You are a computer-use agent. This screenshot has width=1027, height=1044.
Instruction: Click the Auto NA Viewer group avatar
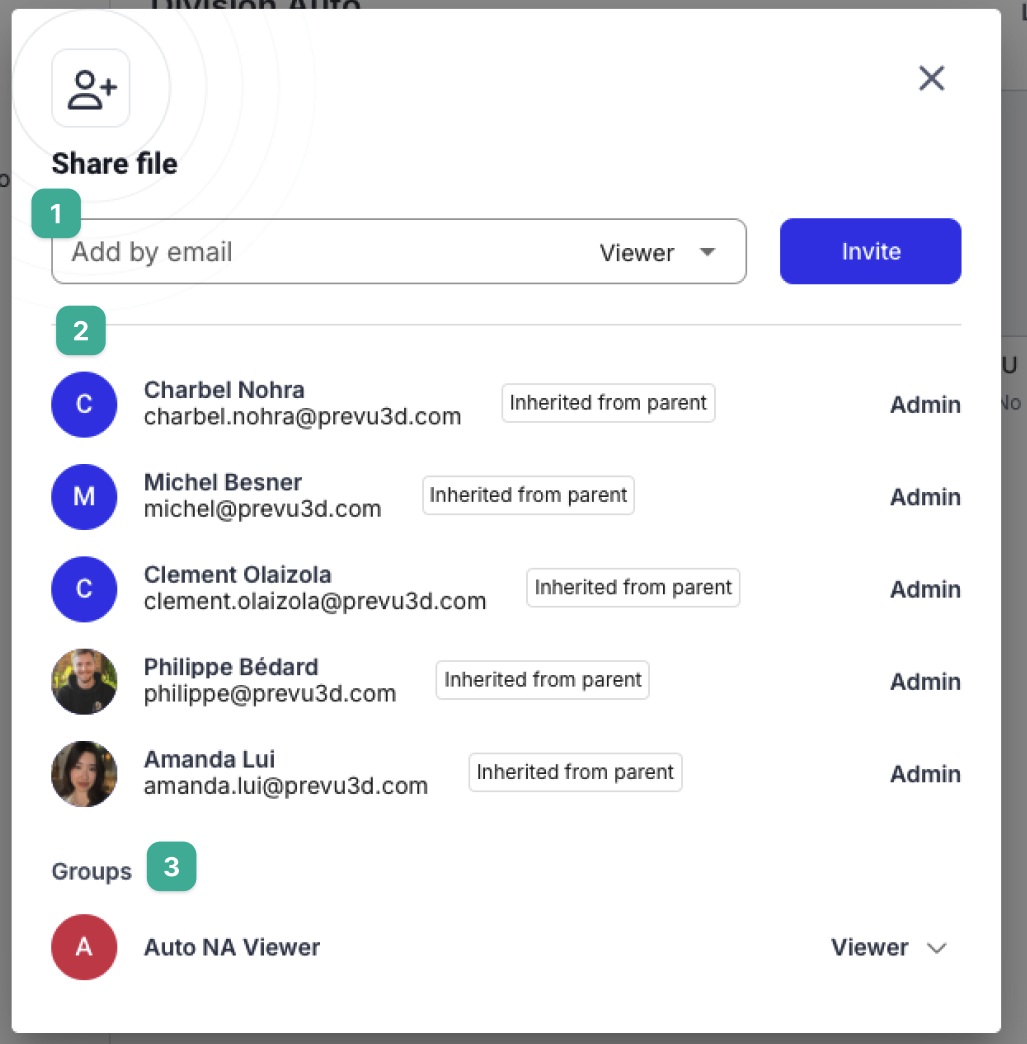click(x=84, y=947)
